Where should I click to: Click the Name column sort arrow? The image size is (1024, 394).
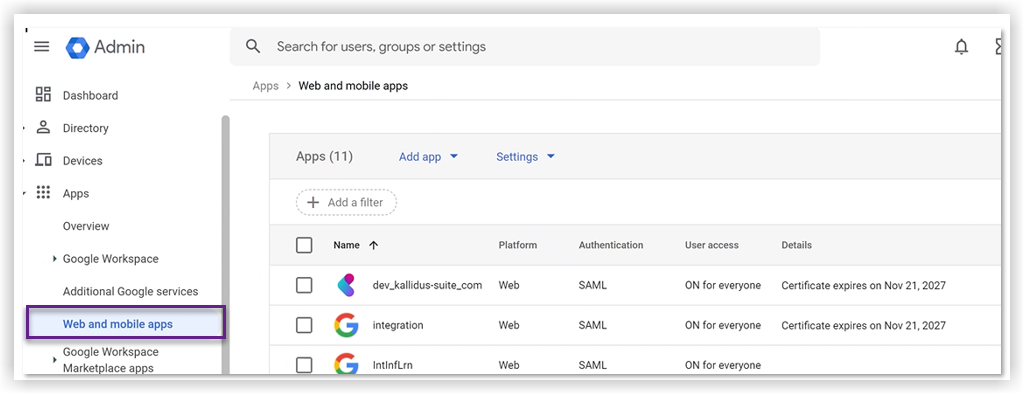(x=374, y=245)
